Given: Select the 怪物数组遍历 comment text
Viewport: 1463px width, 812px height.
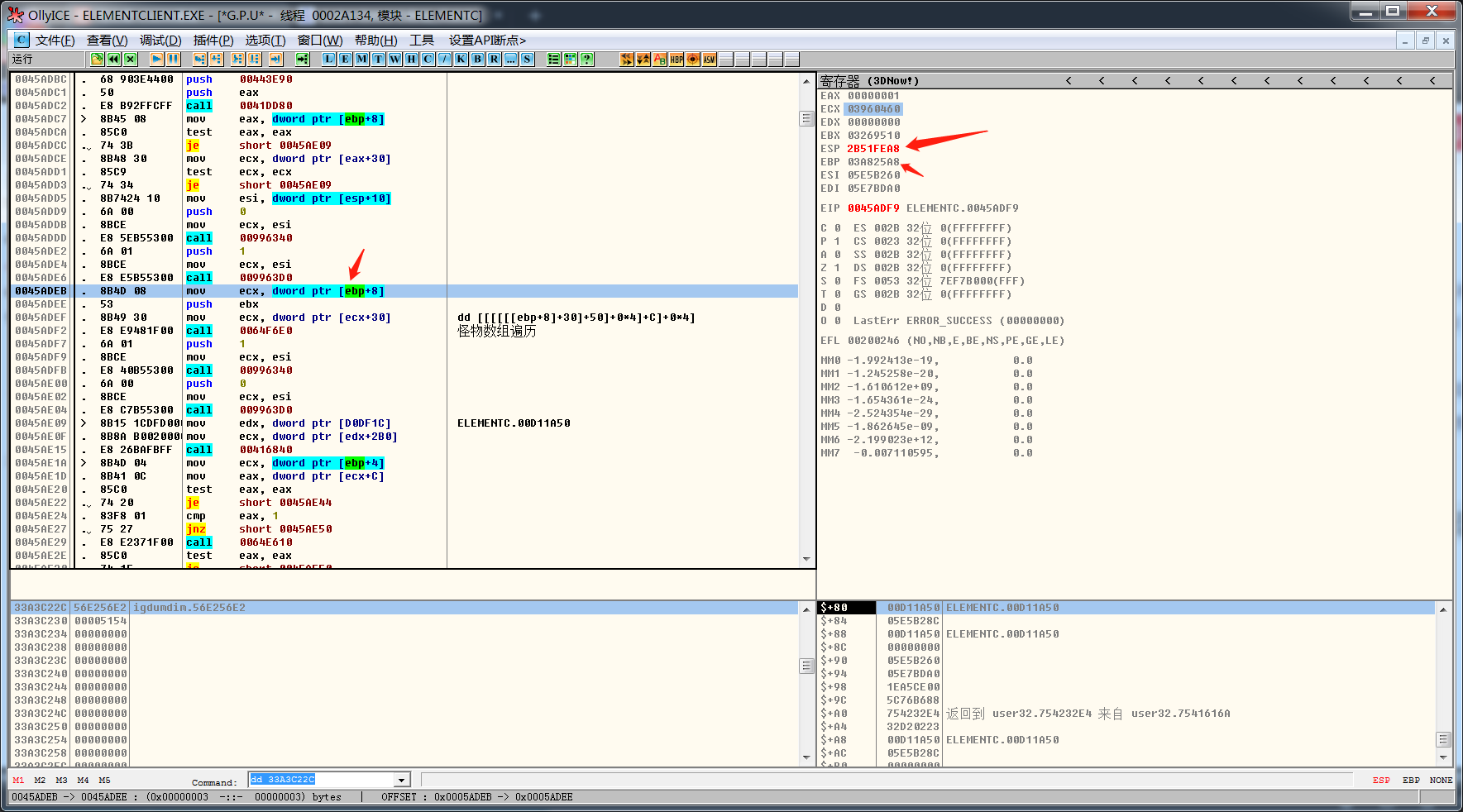Looking at the screenshot, I should [497, 331].
